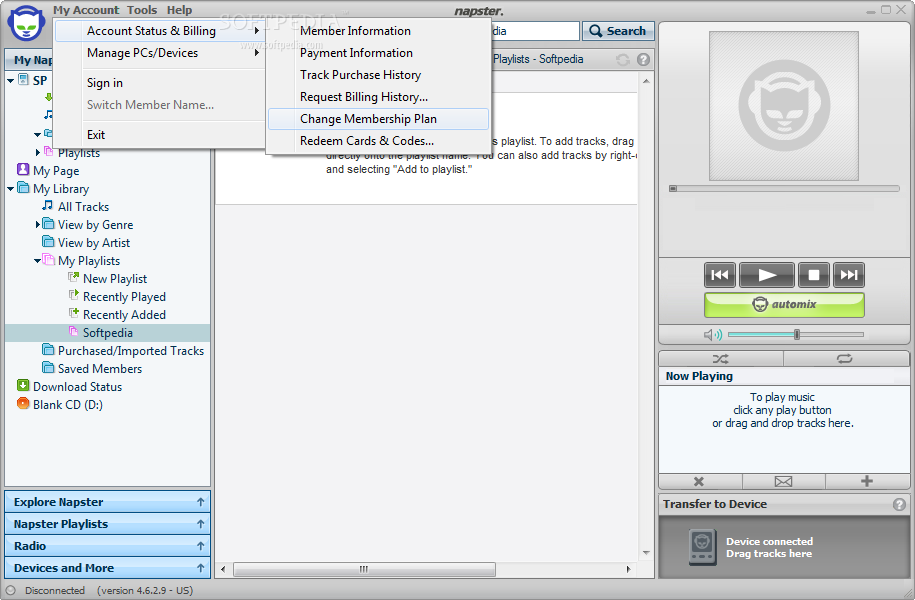Click the envelope share icon
Screen dimensions: 915x600
click(783, 482)
